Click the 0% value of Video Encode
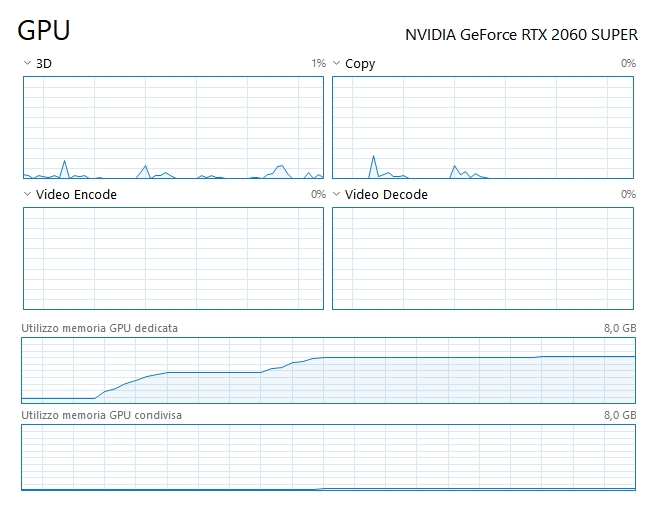 click(x=318, y=194)
